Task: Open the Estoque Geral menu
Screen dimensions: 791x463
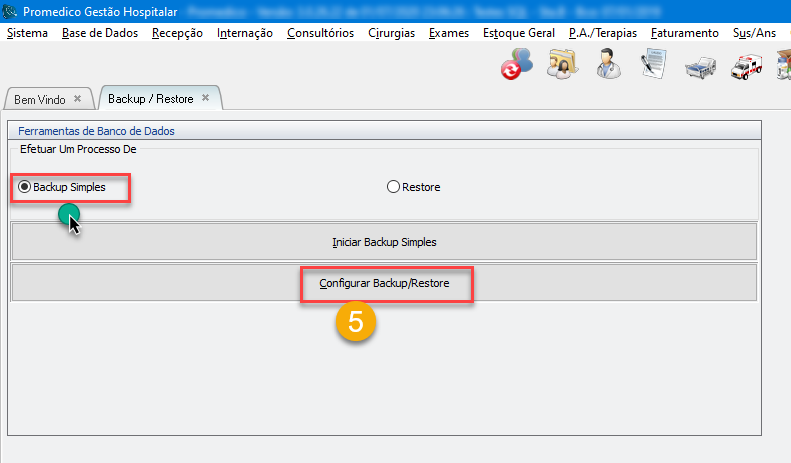Action: coord(518,33)
